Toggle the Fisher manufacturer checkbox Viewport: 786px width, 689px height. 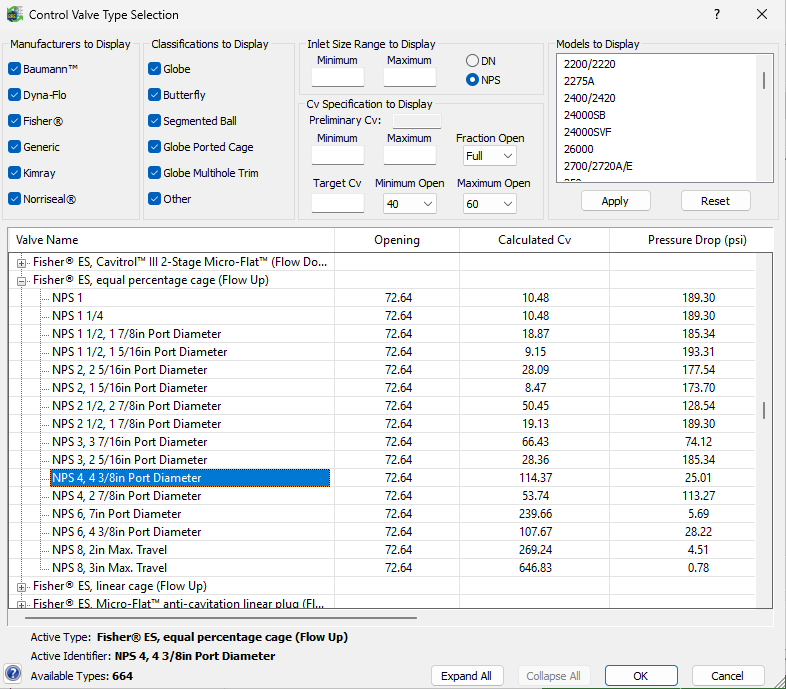pyautogui.click(x=15, y=121)
